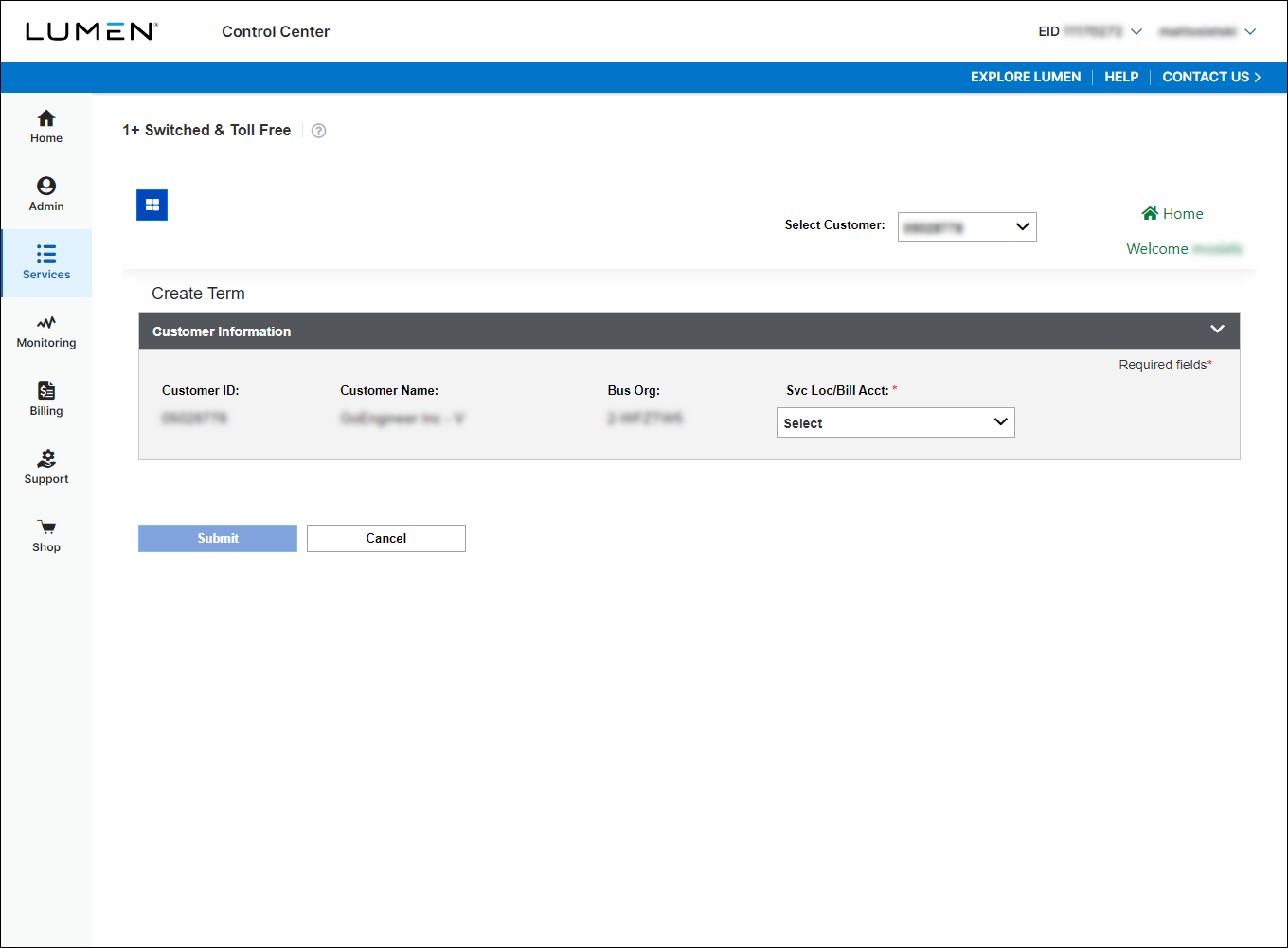Click the CONTACT US link
This screenshot has width=1288, height=948.
pyautogui.click(x=1210, y=77)
